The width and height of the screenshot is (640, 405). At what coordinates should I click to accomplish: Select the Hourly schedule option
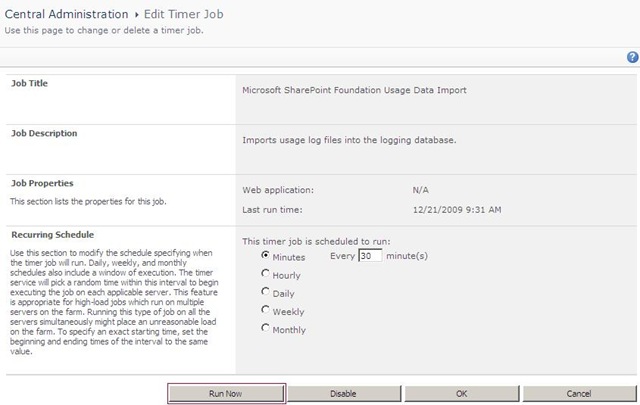coord(265,274)
